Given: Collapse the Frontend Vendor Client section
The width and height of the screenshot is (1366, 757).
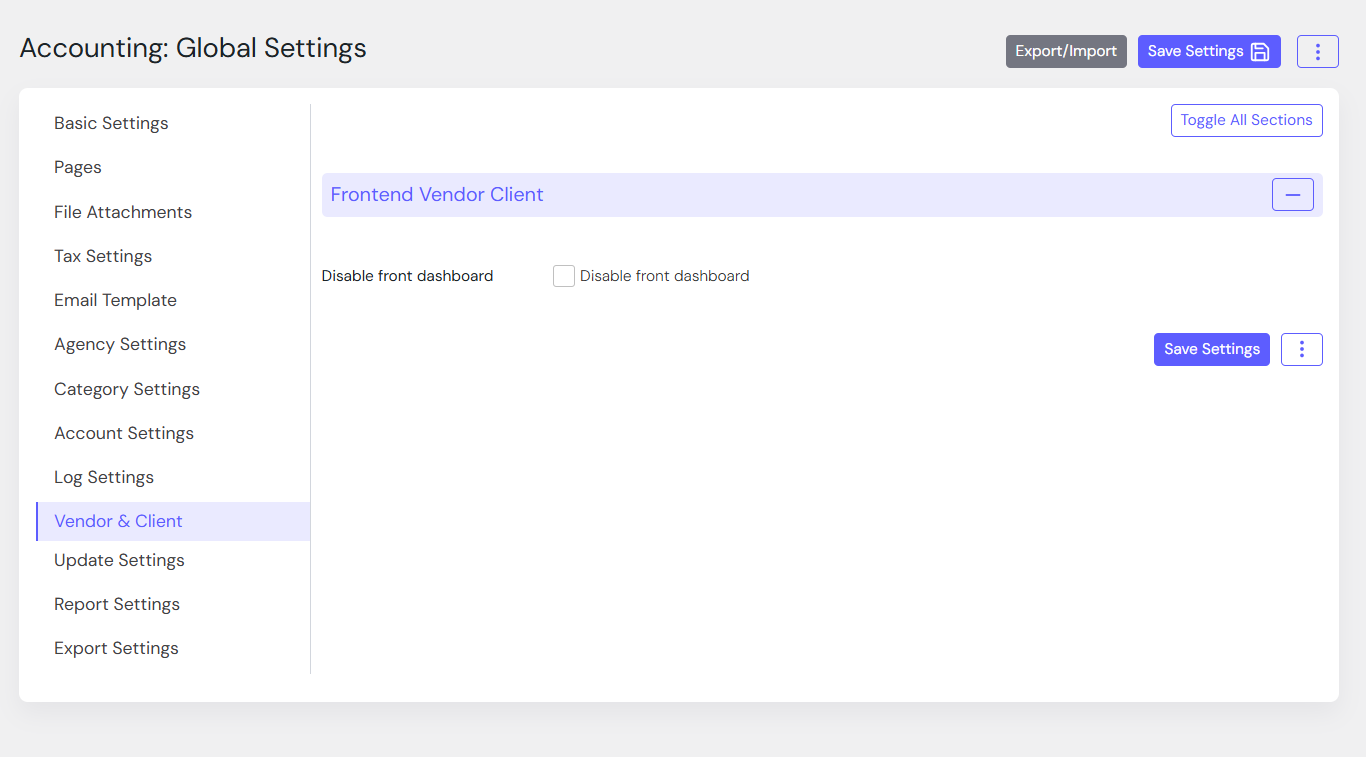Looking at the screenshot, I should click(x=1292, y=195).
